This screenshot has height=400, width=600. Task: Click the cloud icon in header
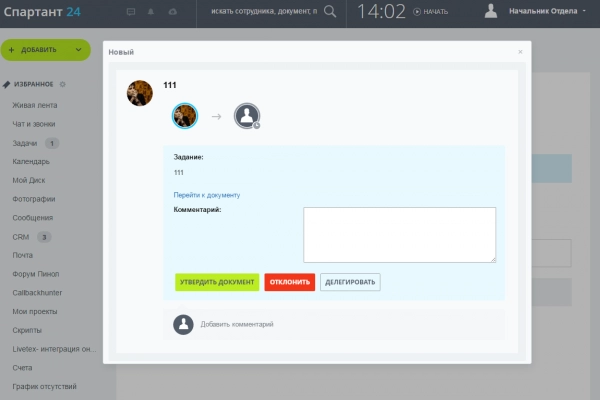[x=173, y=12]
